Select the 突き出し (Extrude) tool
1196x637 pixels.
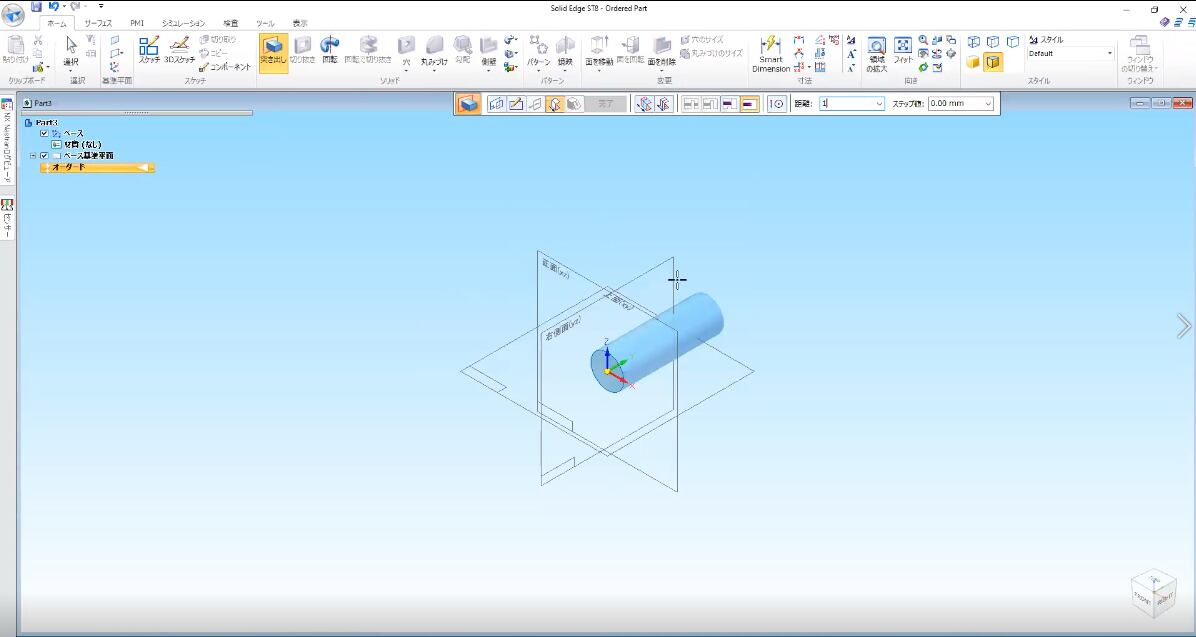click(272, 50)
